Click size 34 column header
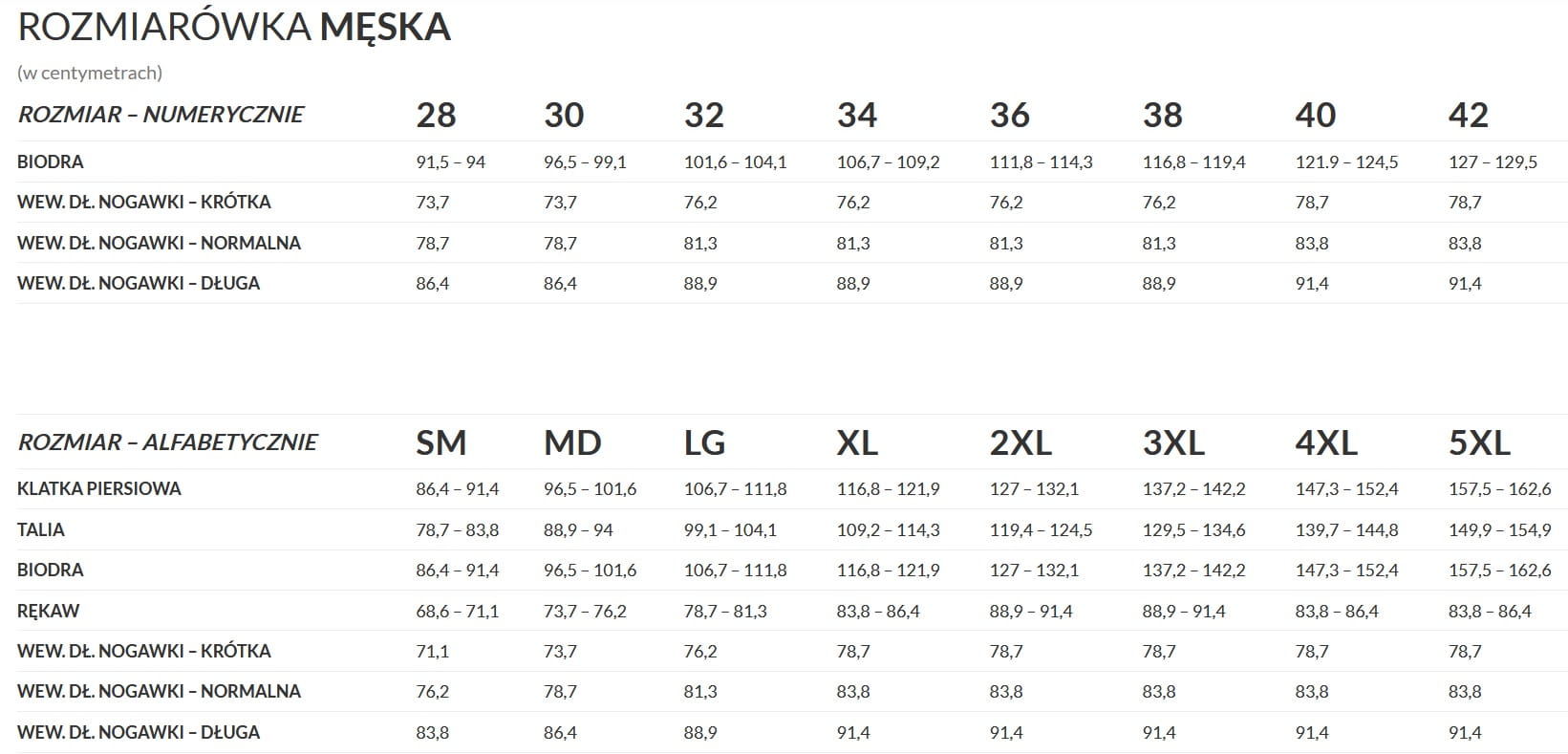 click(856, 116)
